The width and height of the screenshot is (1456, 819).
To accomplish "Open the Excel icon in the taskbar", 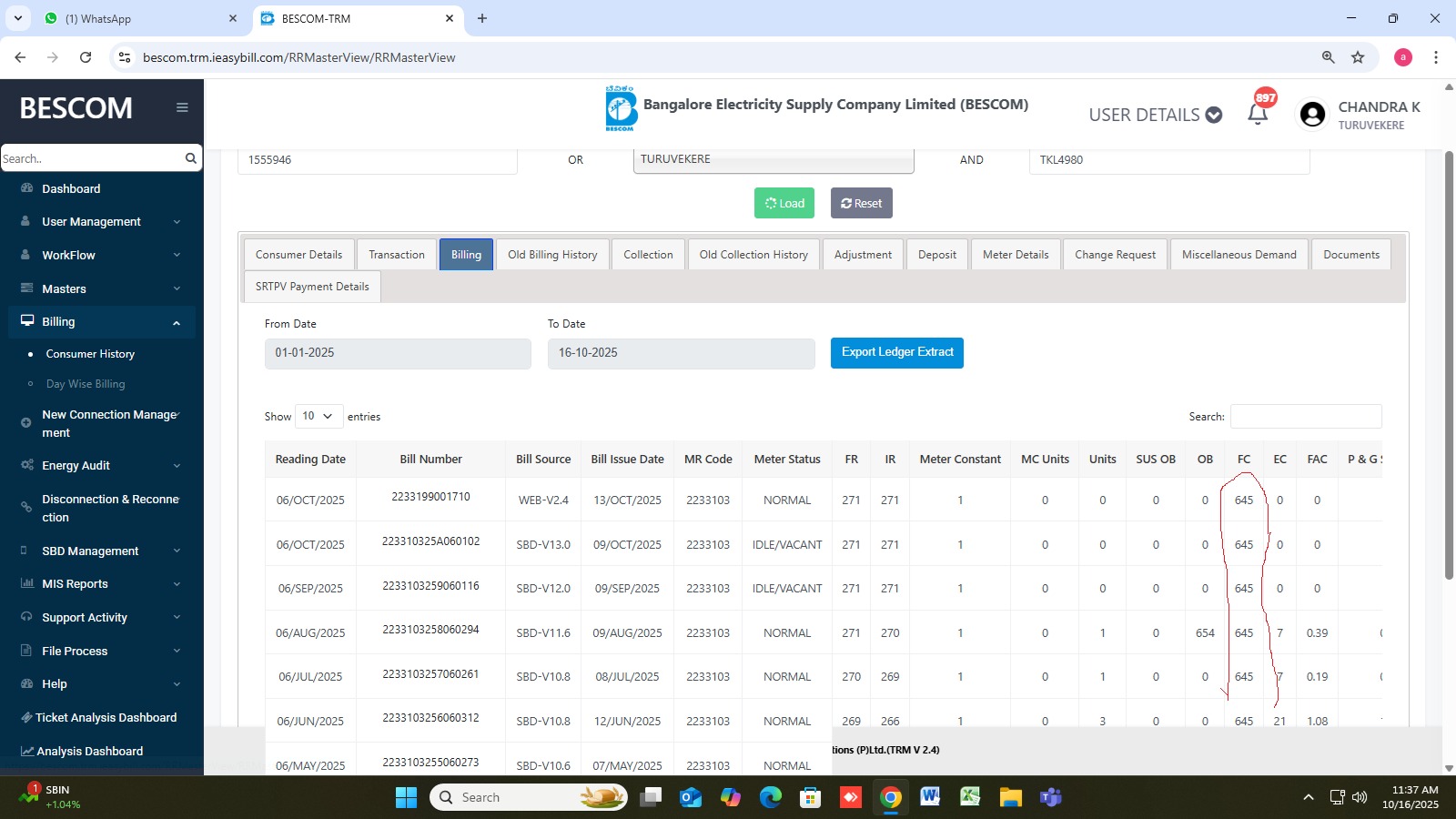I will pyautogui.click(x=970, y=797).
